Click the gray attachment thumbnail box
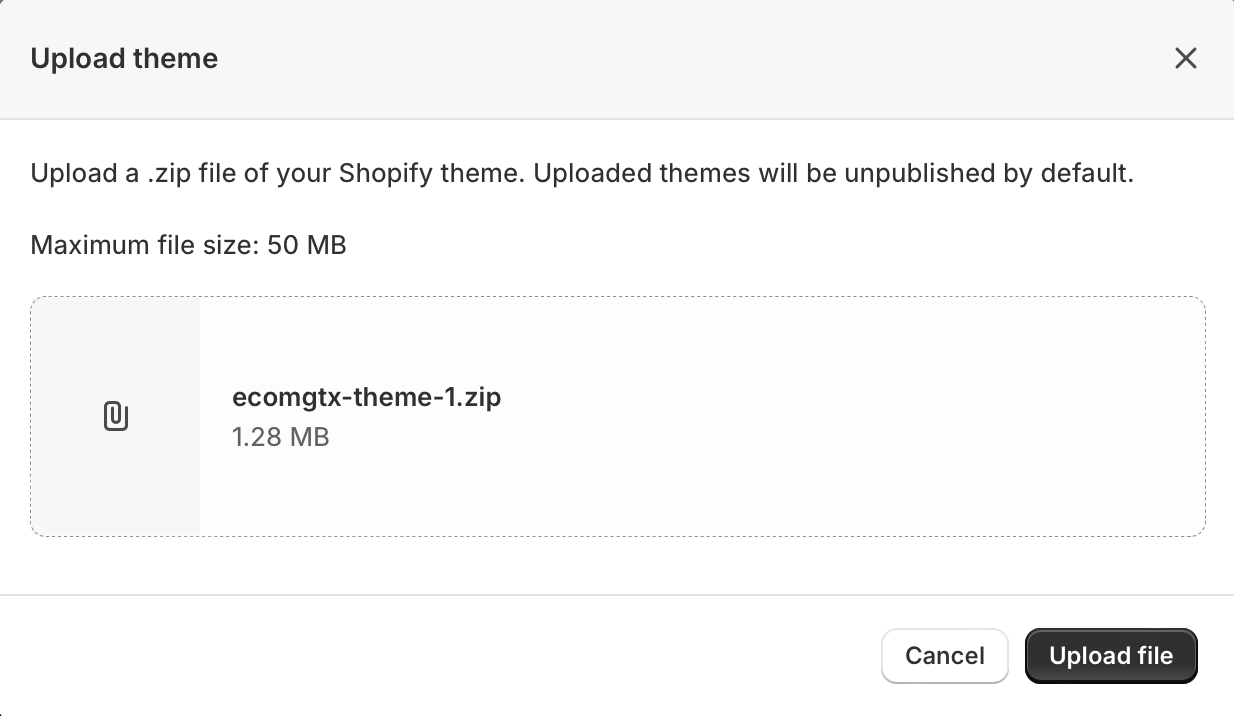Viewport: 1234px width, 716px height. click(x=116, y=416)
